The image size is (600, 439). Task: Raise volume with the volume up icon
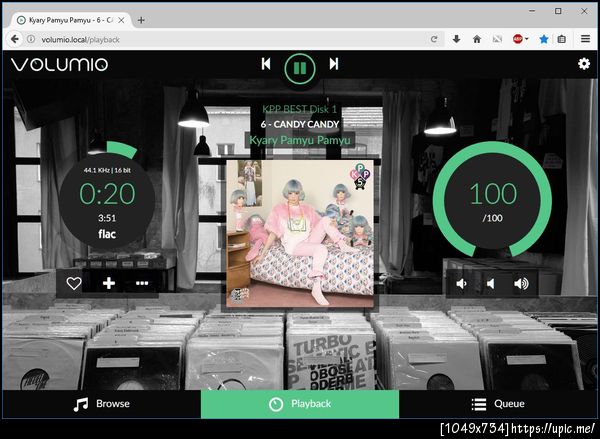click(521, 284)
